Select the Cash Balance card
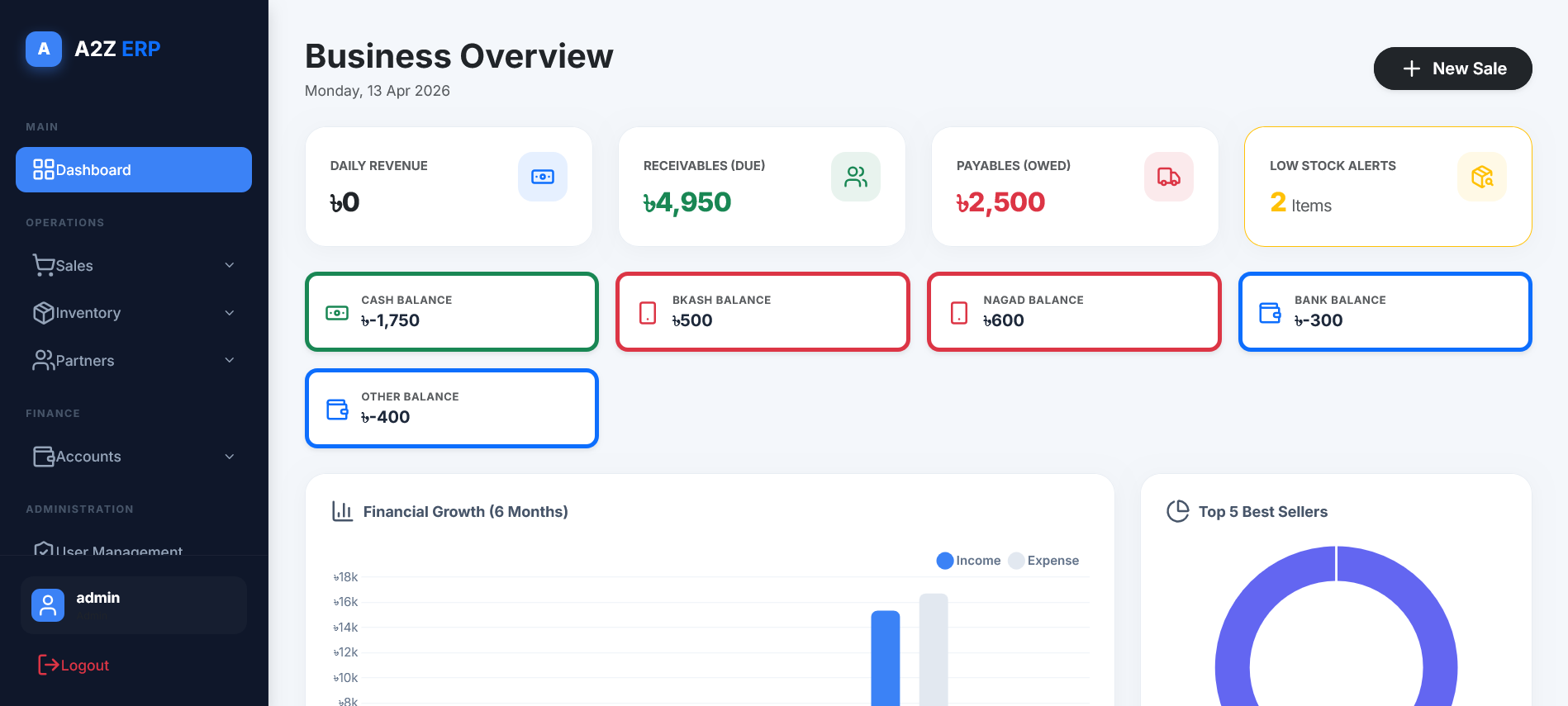The width and height of the screenshot is (1568, 706). (x=452, y=312)
